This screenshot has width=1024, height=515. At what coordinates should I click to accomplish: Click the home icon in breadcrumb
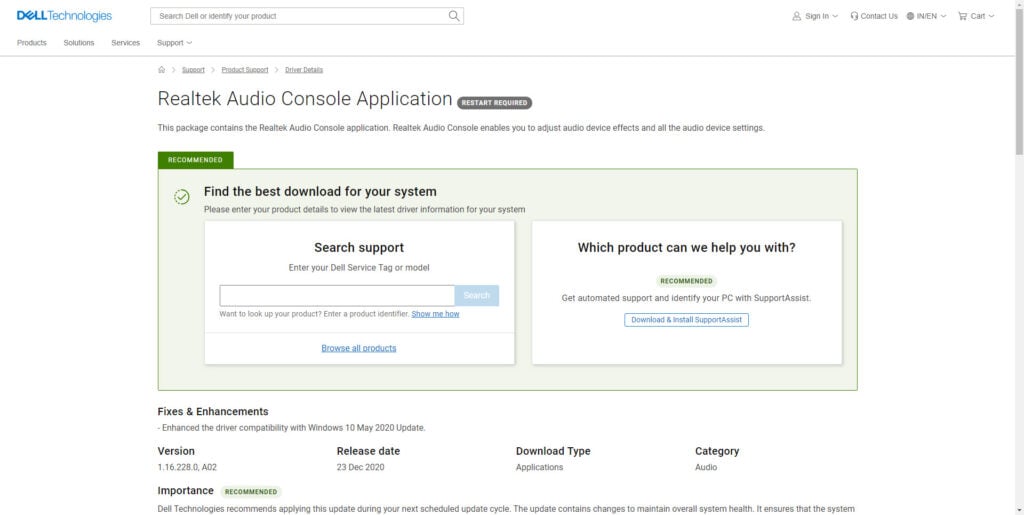click(162, 70)
